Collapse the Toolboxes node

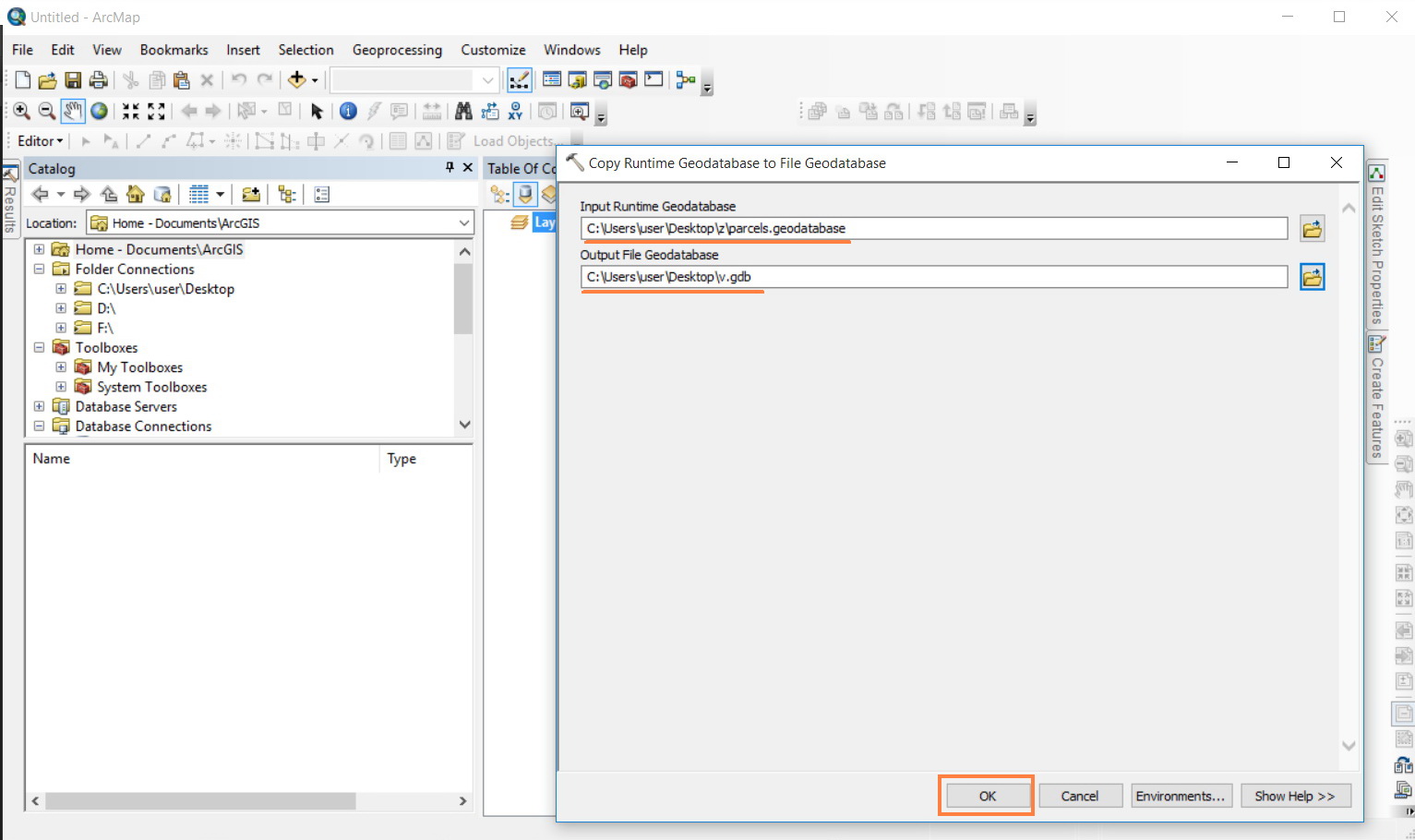pos(39,347)
